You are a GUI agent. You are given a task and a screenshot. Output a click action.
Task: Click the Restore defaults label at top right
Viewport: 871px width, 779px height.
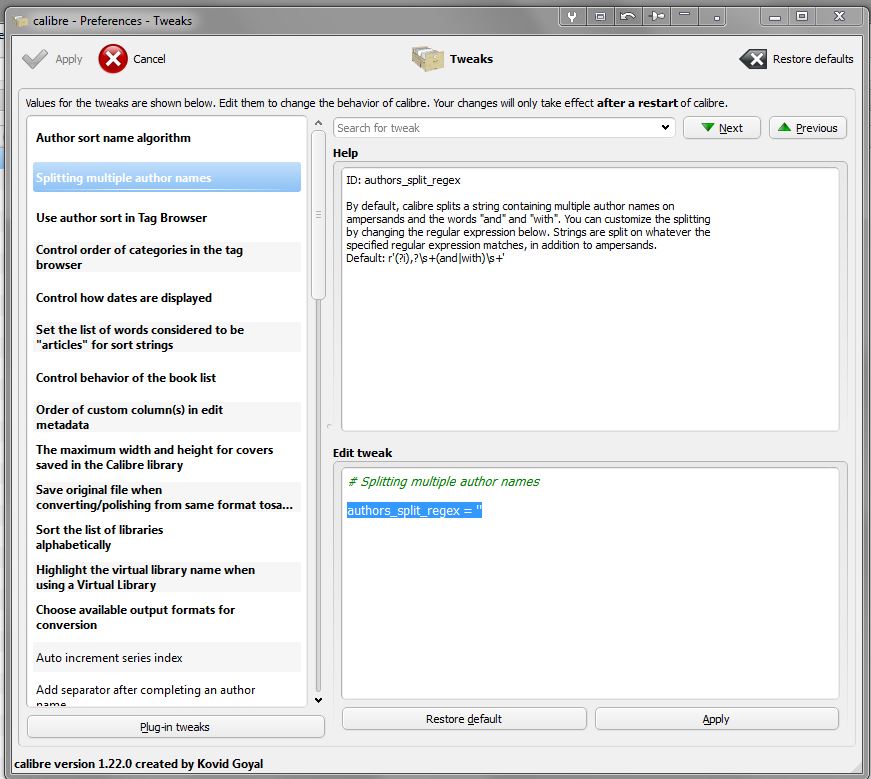point(813,59)
